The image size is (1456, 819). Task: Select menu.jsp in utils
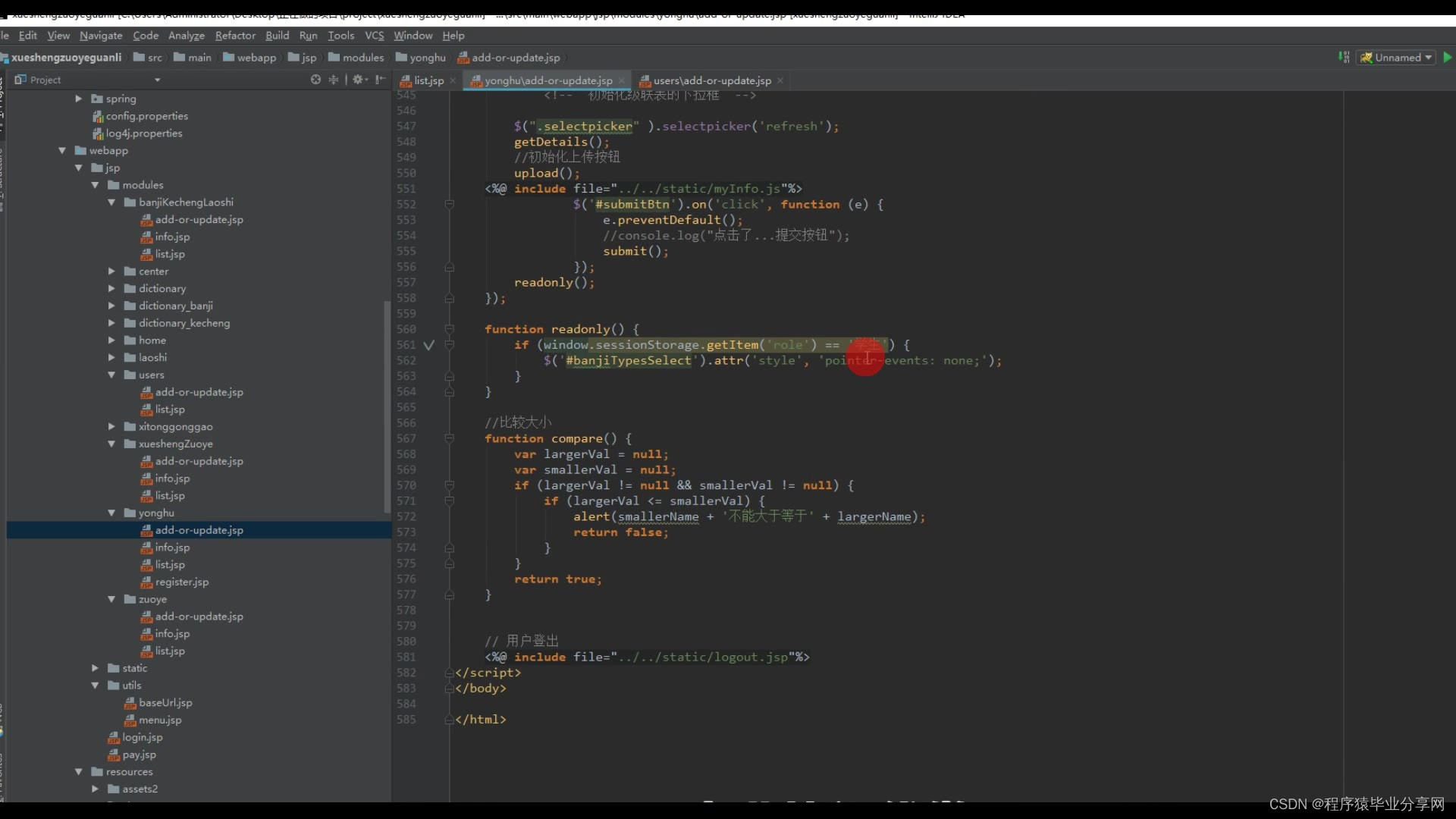pyautogui.click(x=152, y=720)
